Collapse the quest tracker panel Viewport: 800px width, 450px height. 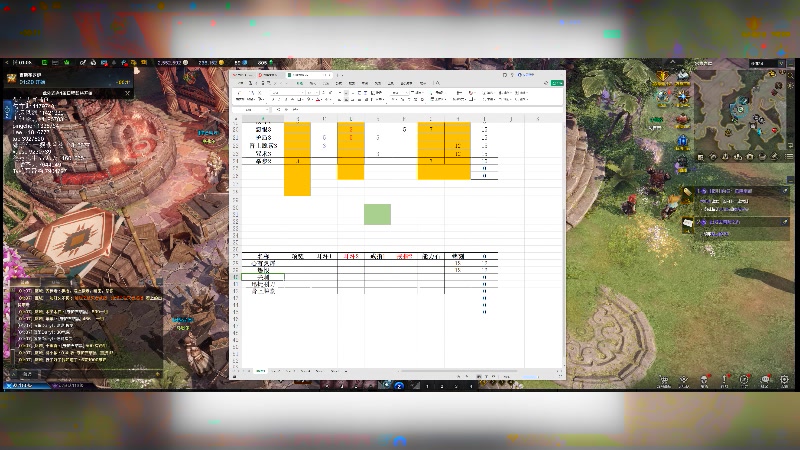[x=790, y=180]
